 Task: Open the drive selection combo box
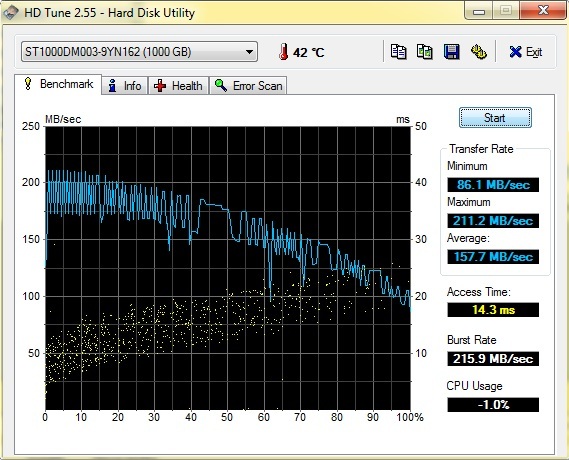[139, 52]
